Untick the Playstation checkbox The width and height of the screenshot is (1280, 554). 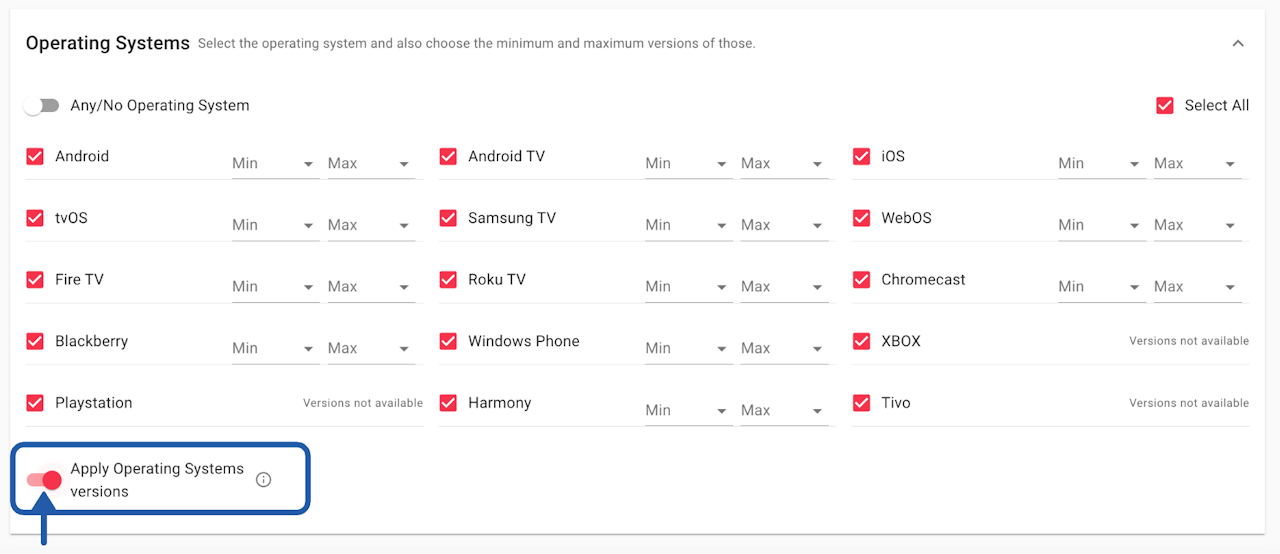(x=35, y=403)
